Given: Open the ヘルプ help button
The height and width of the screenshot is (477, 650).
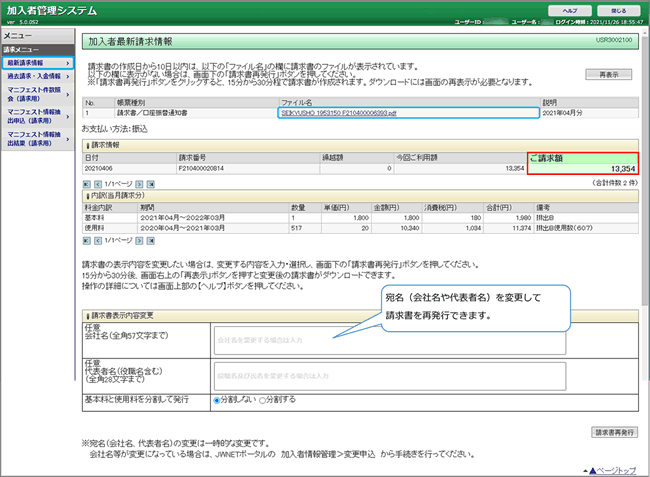Looking at the screenshot, I should [x=570, y=11].
